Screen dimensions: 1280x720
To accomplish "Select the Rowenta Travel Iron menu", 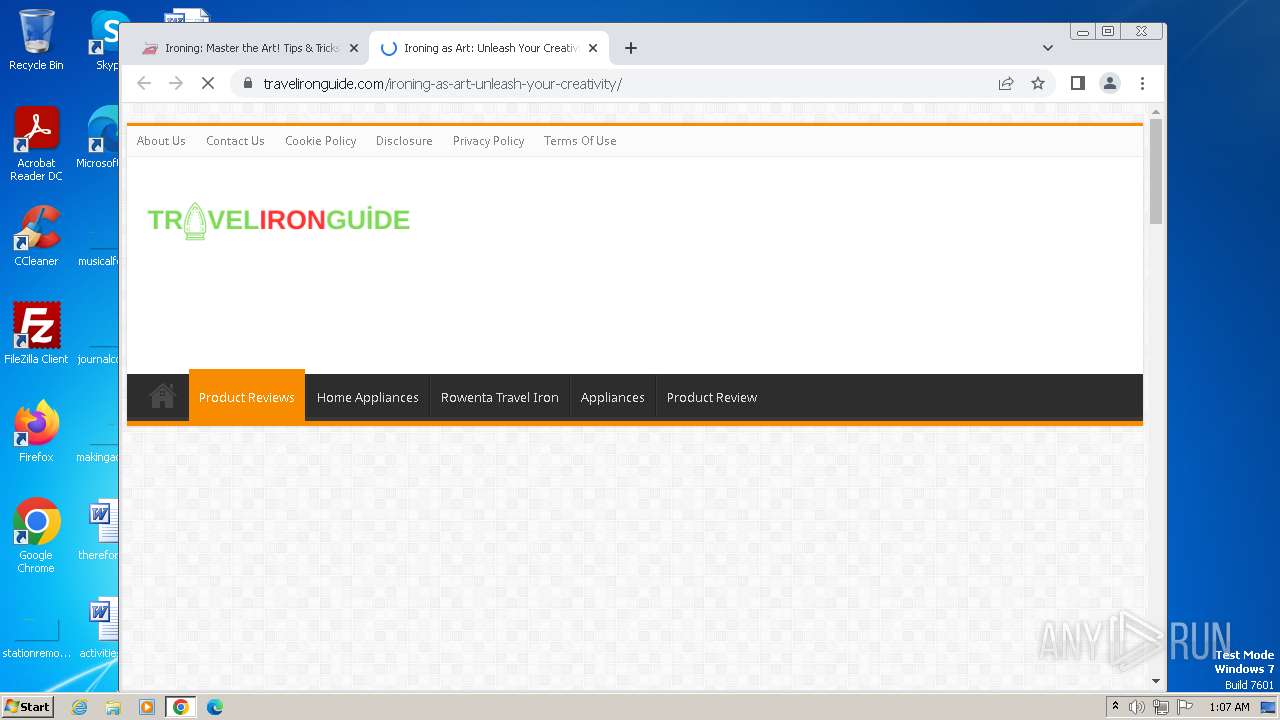I will (499, 397).
